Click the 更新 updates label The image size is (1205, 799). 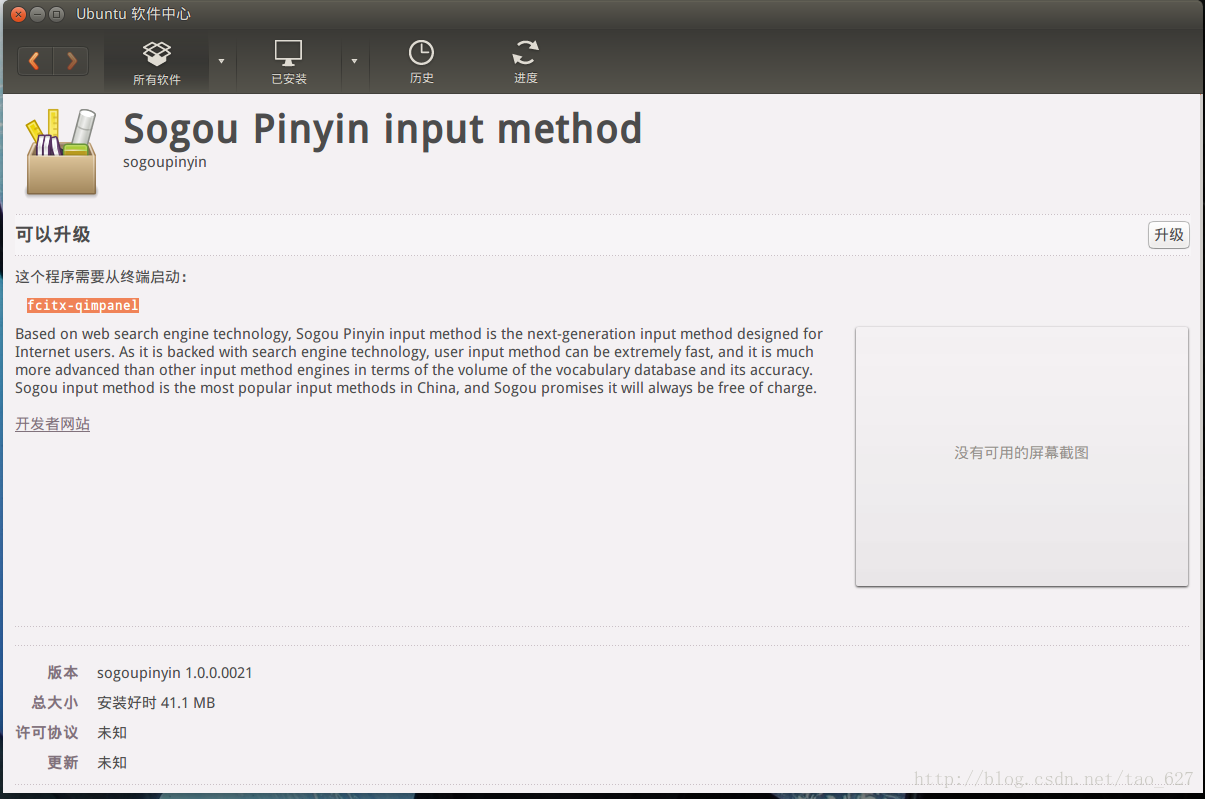pos(62,763)
